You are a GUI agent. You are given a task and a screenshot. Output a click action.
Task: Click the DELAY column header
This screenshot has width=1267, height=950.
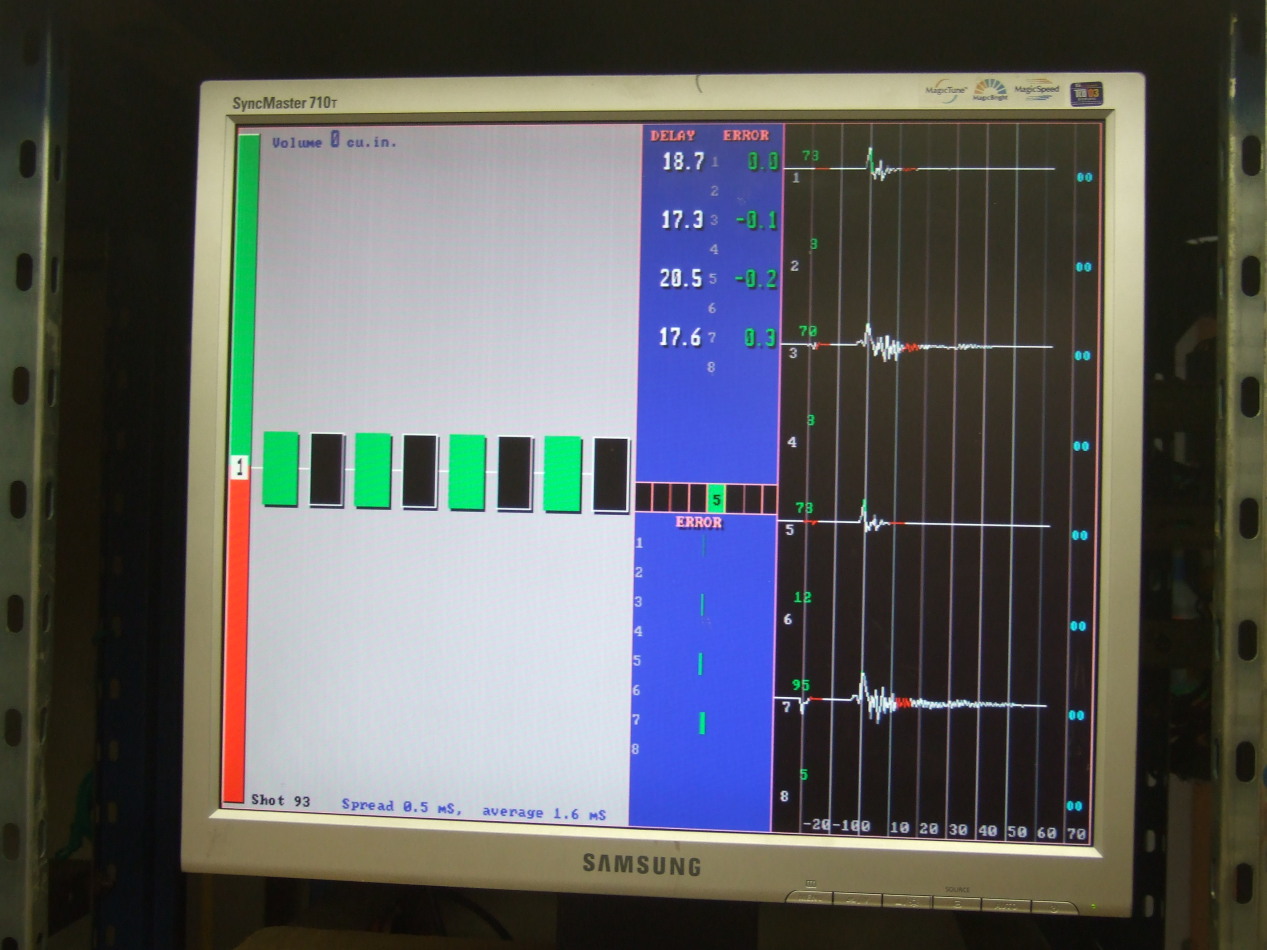[672, 135]
